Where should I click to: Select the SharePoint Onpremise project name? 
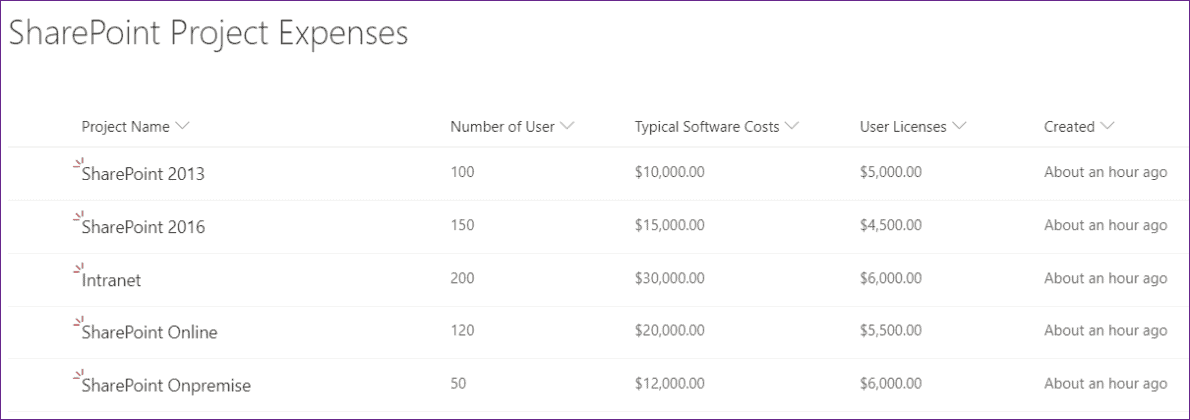[x=166, y=385]
